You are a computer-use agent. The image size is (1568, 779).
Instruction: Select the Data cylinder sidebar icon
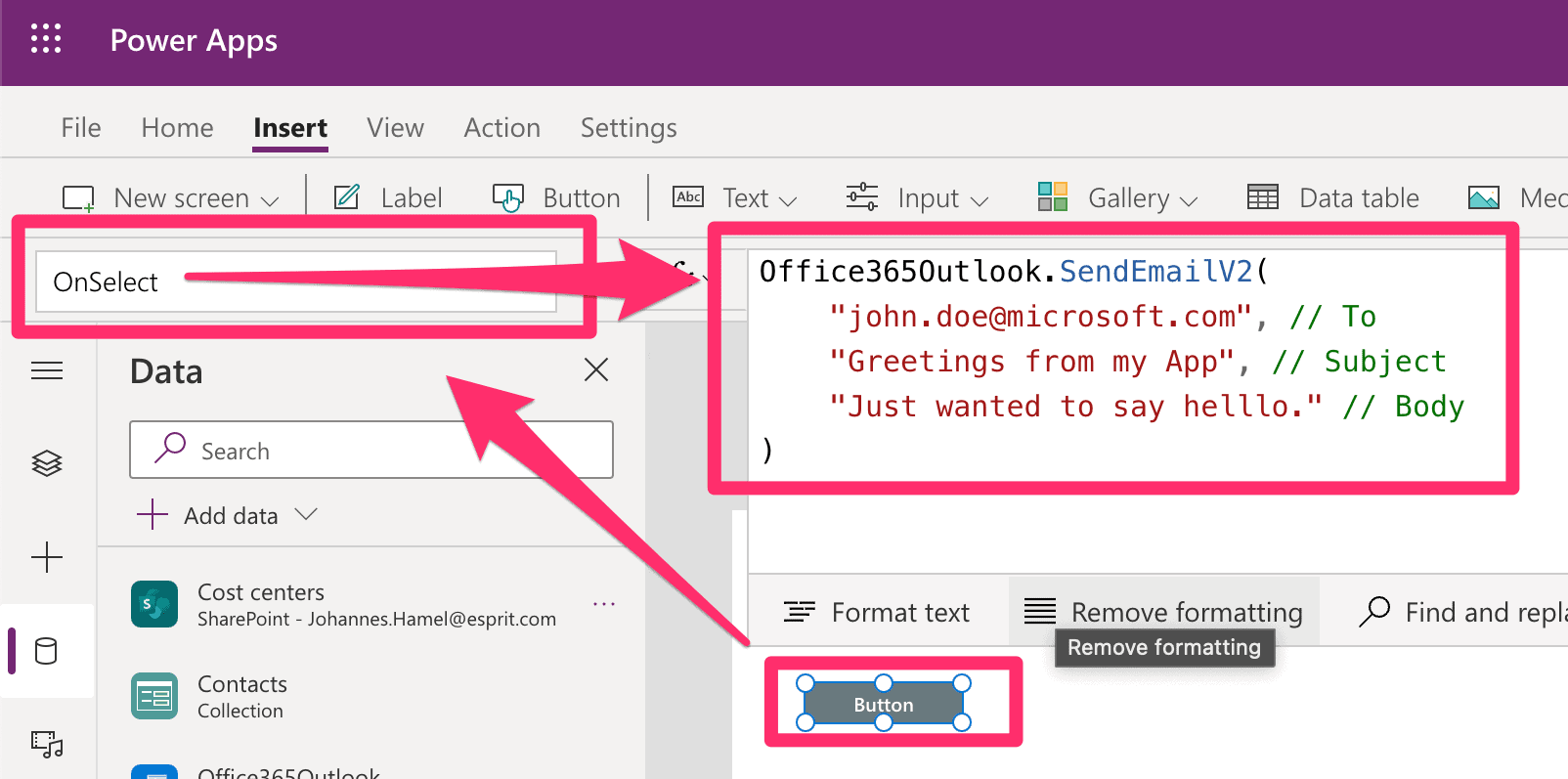(46, 651)
